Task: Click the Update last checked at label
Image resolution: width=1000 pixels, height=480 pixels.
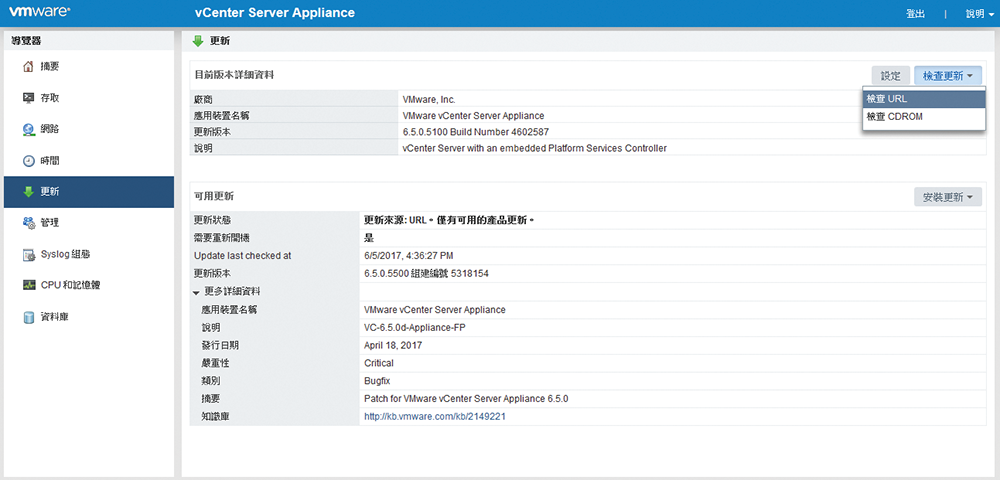Action: pos(242,256)
